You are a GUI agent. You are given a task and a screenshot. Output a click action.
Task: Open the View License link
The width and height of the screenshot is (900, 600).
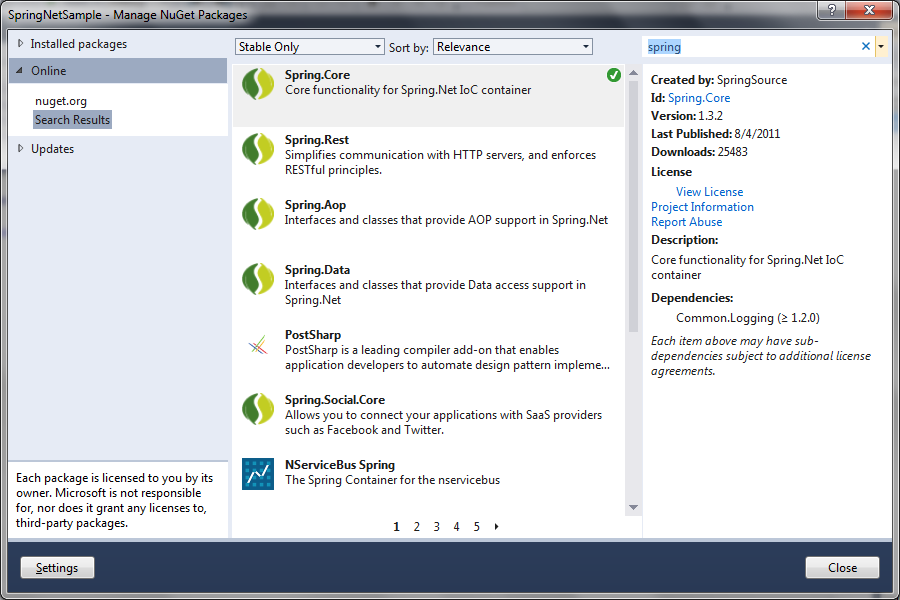pyautogui.click(x=709, y=191)
